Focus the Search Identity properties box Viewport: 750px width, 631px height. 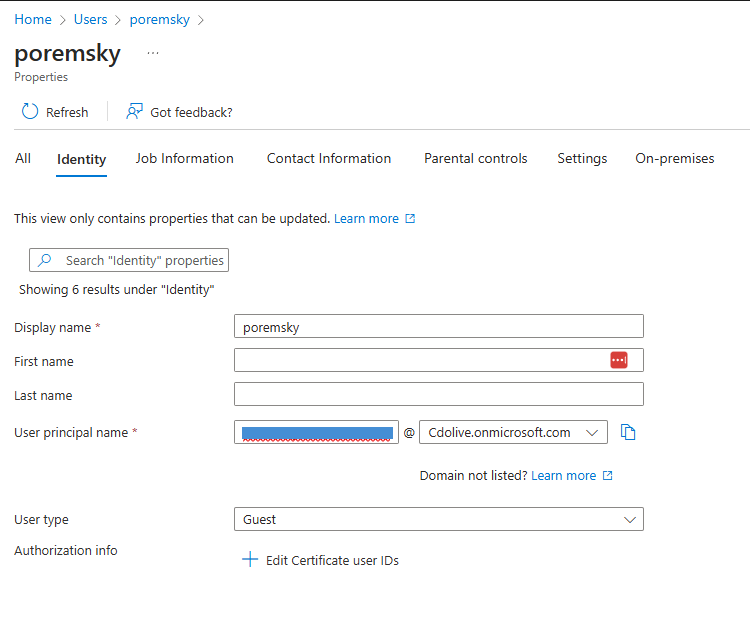point(129,260)
